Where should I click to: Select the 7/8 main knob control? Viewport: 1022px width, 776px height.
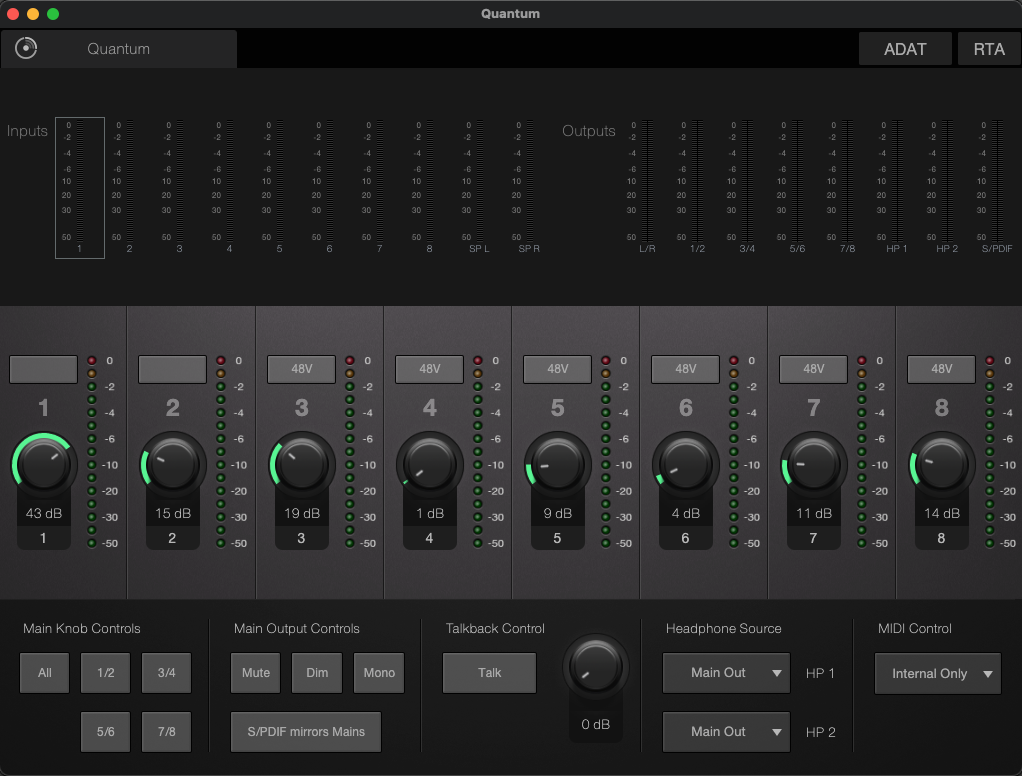click(x=166, y=732)
